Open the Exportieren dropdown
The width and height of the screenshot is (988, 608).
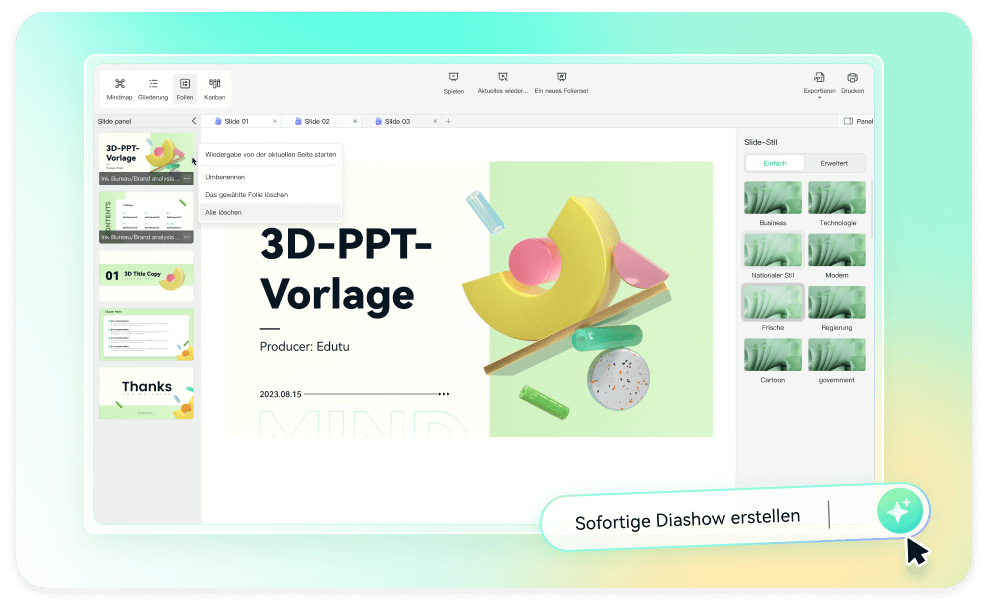(818, 83)
